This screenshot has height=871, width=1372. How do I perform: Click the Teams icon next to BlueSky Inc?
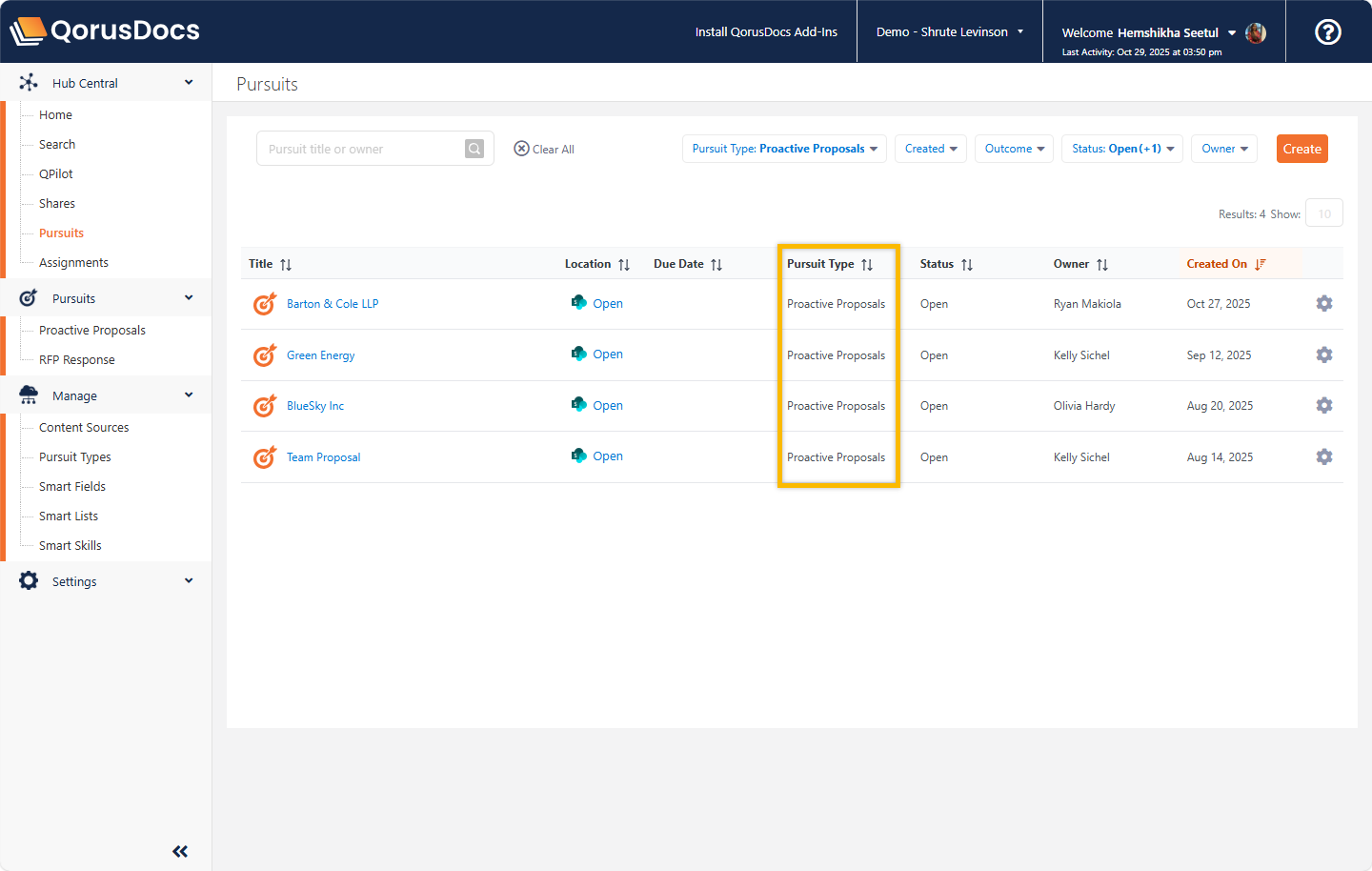(x=578, y=404)
